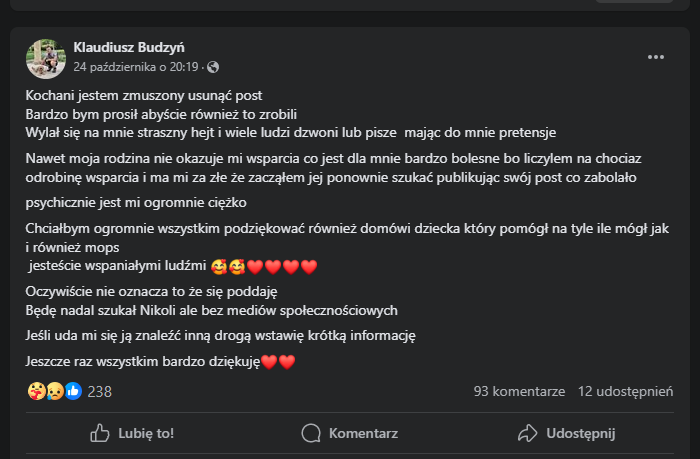Click the thumbs-up icon in Lubię to!
This screenshot has height=459, width=700.
click(x=100, y=433)
